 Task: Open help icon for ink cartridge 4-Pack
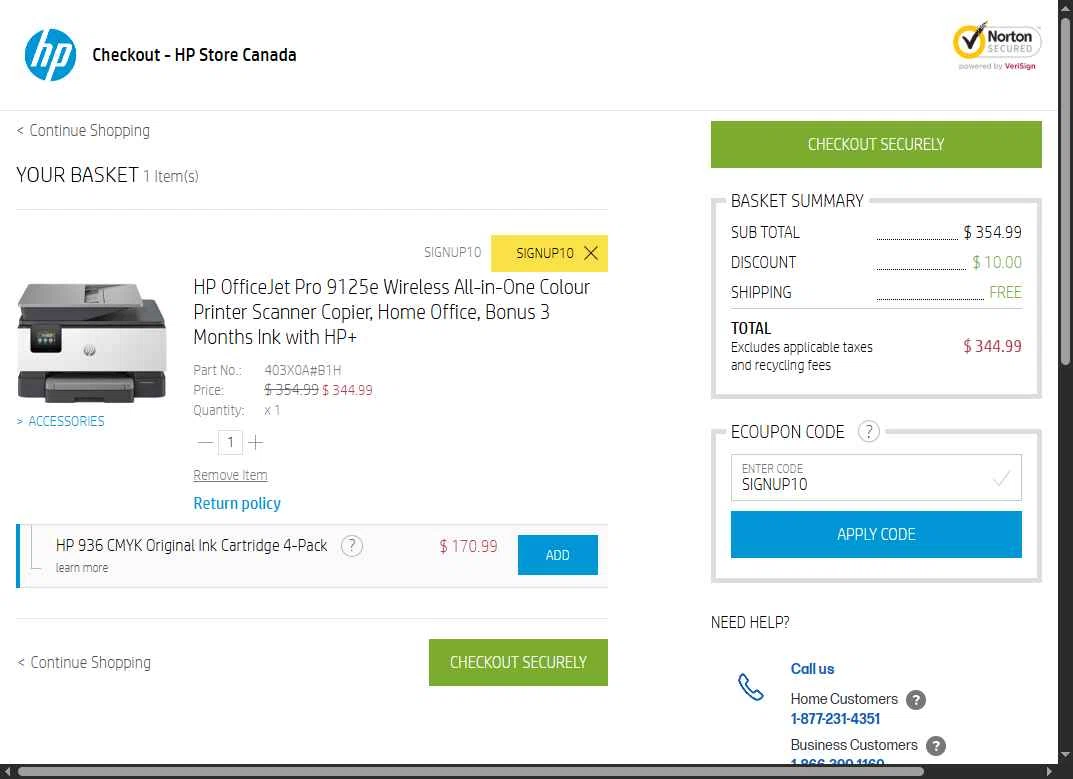pyautogui.click(x=352, y=546)
